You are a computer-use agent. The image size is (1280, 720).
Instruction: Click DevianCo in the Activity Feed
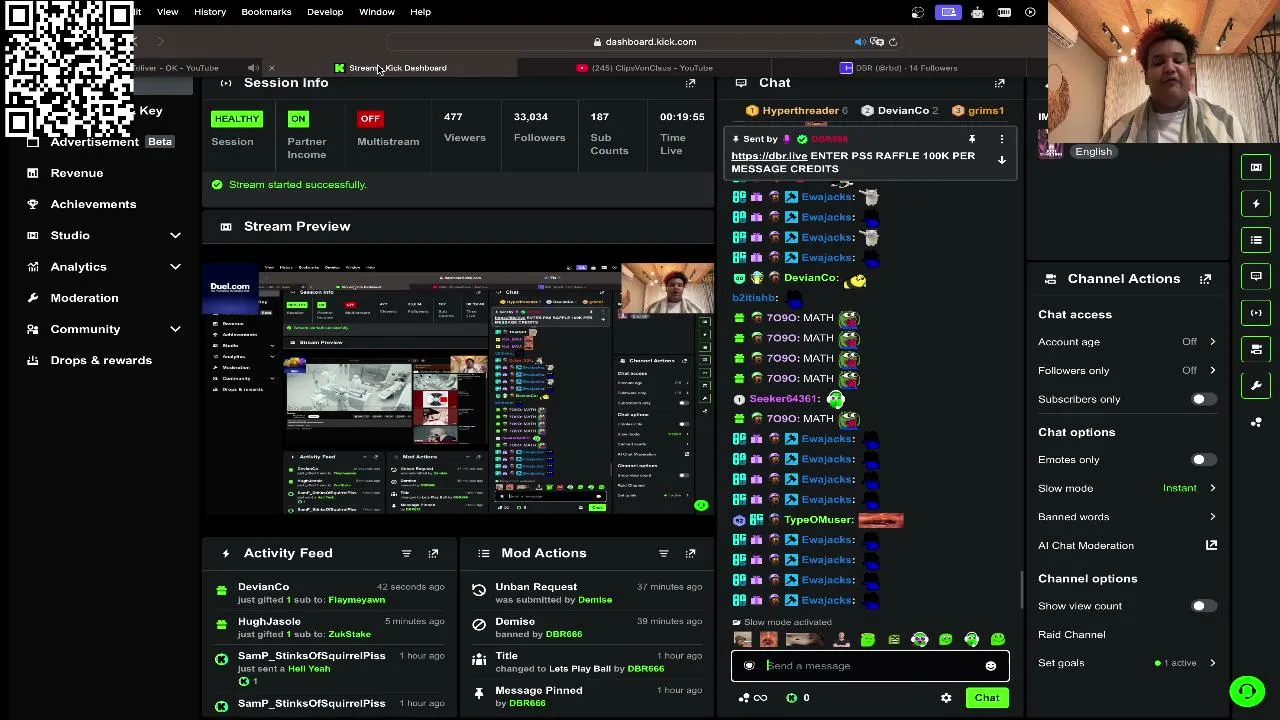pyautogui.click(x=263, y=587)
